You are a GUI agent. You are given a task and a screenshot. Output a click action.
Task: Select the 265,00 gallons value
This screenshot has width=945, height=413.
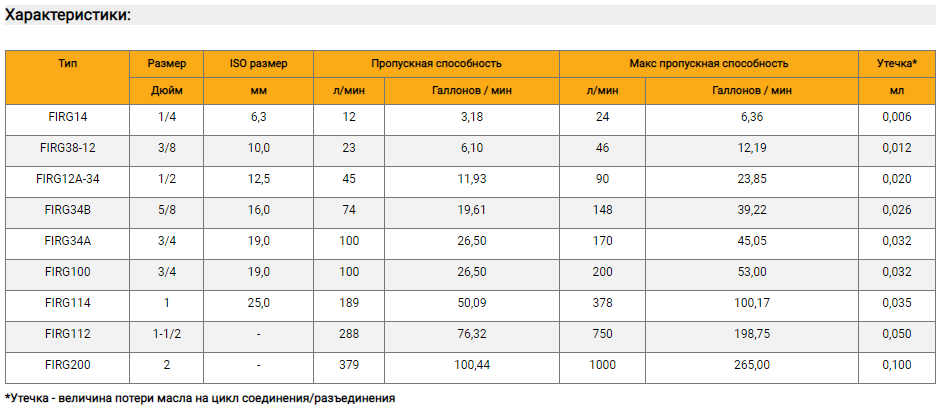click(x=752, y=365)
